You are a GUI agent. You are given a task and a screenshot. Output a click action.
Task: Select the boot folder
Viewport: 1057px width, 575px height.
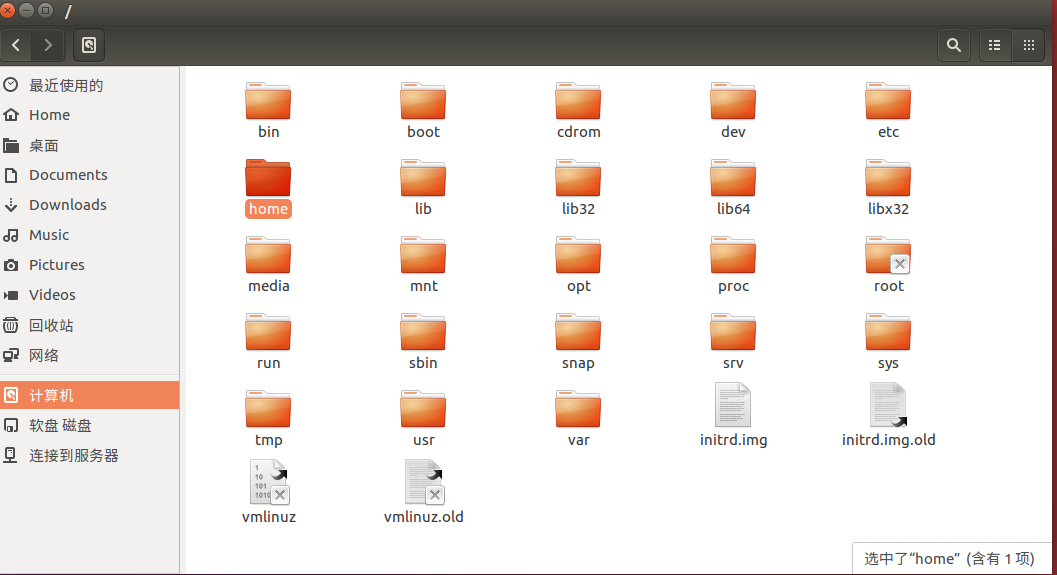tap(423, 111)
